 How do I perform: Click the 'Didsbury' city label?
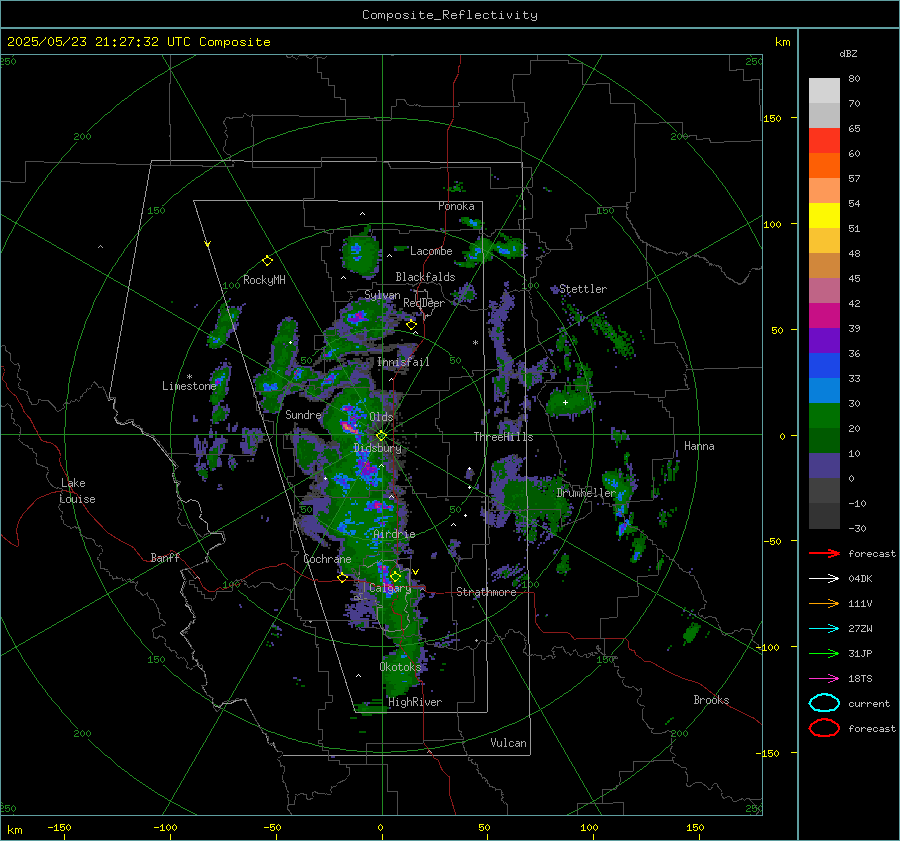click(x=377, y=448)
